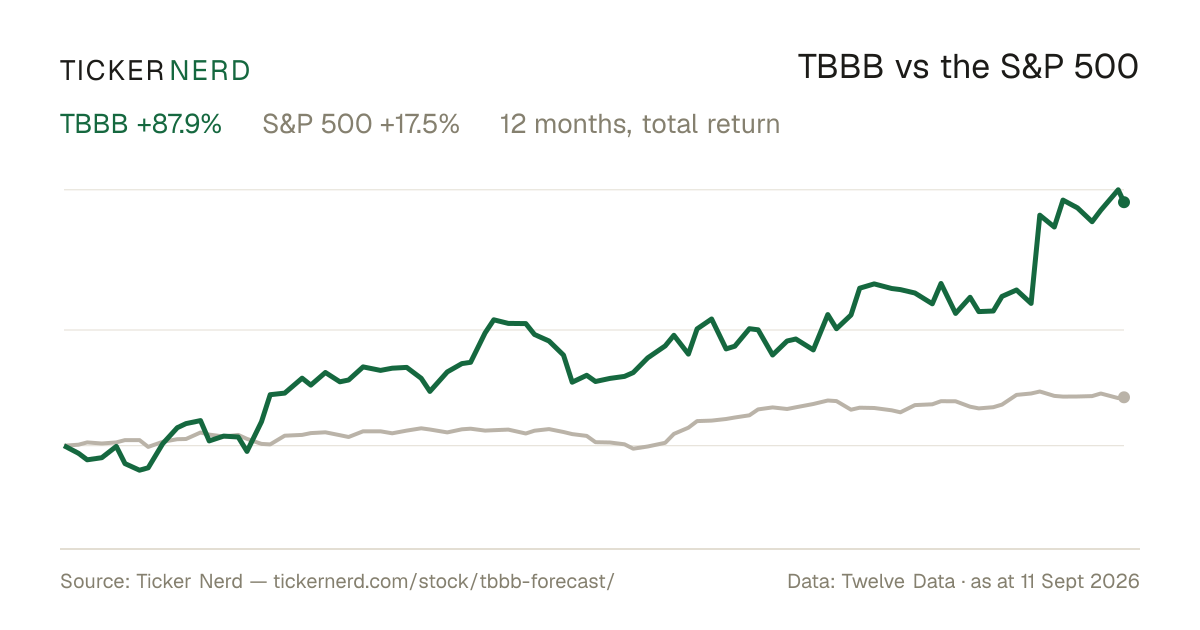Viewport: 1200px width, 630px height.
Task: Click the green NERD word in the logo
Action: (x=210, y=70)
